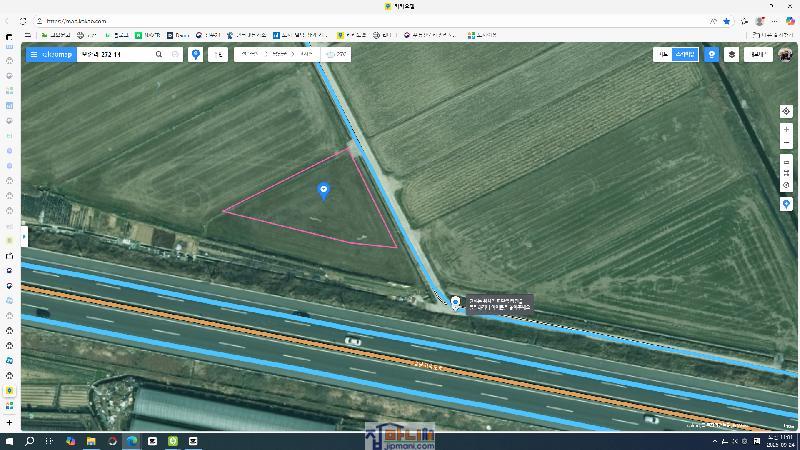
Task: Zoom out with the minus button
Action: coord(786,143)
